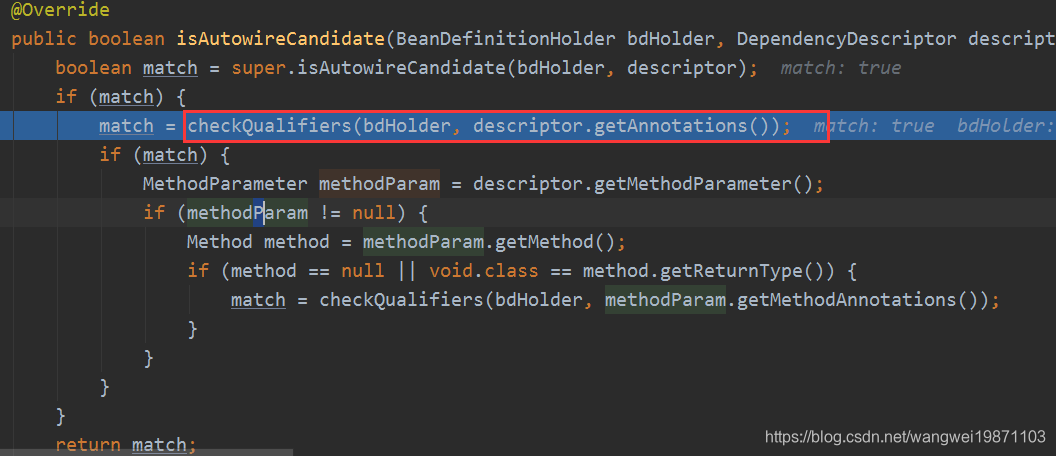The width and height of the screenshot is (1056, 456).
Task: Click the inline hint 'match: true' after the super call
Action: [x=840, y=68]
